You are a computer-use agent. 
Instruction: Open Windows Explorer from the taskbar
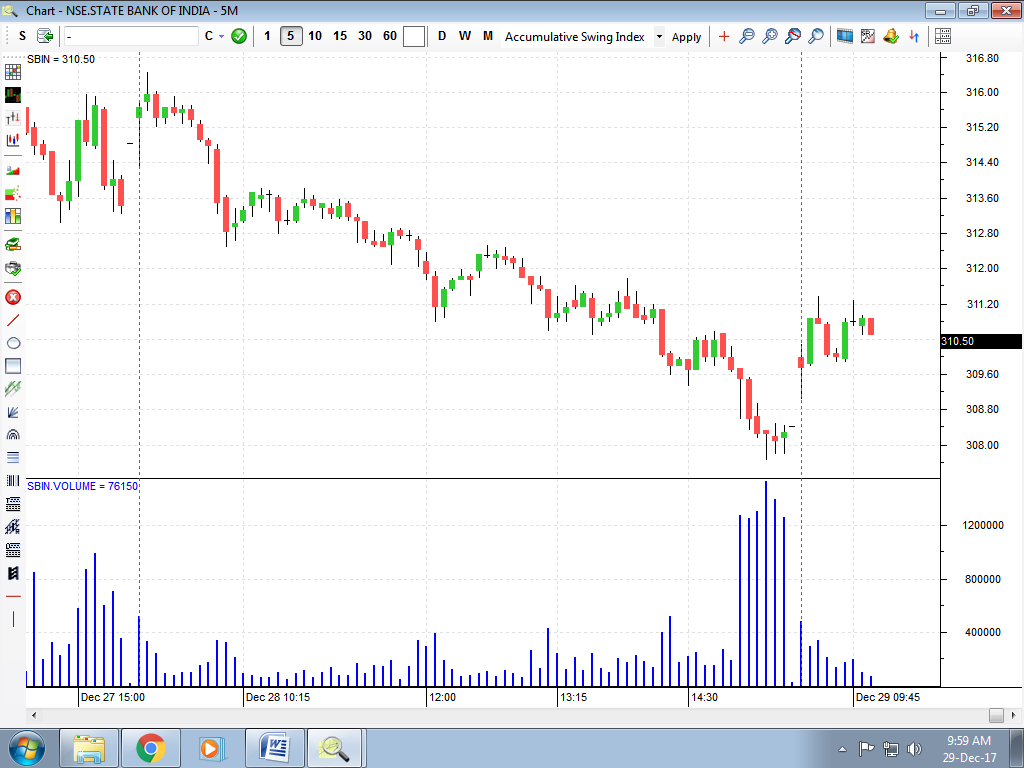89,748
